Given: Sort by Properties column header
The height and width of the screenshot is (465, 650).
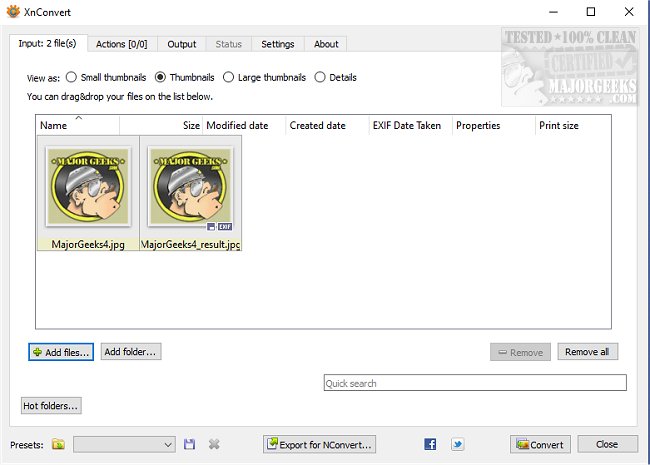Looking at the screenshot, I should (494, 125).
